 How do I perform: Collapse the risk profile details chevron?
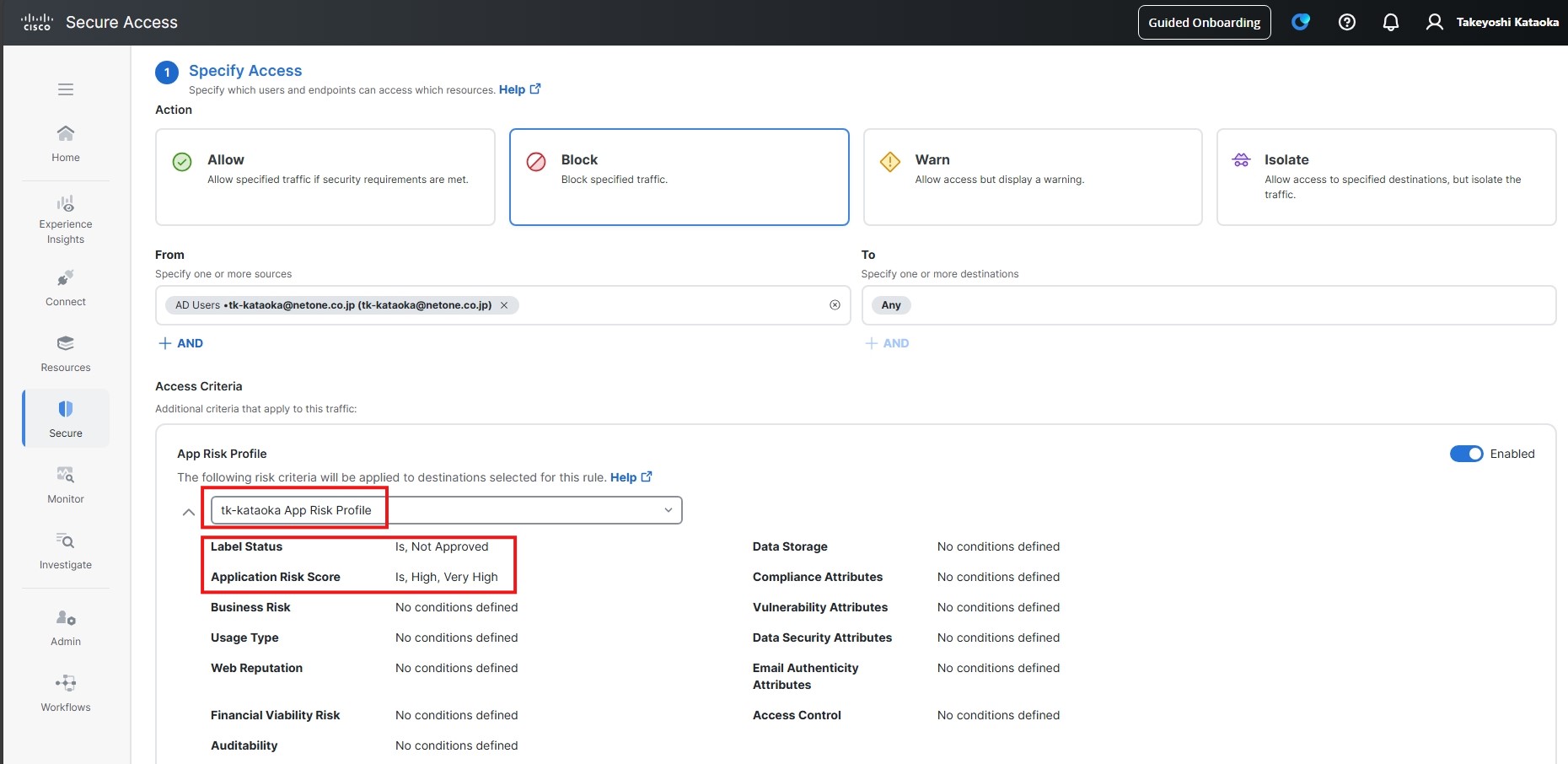(x=189, y=512)
